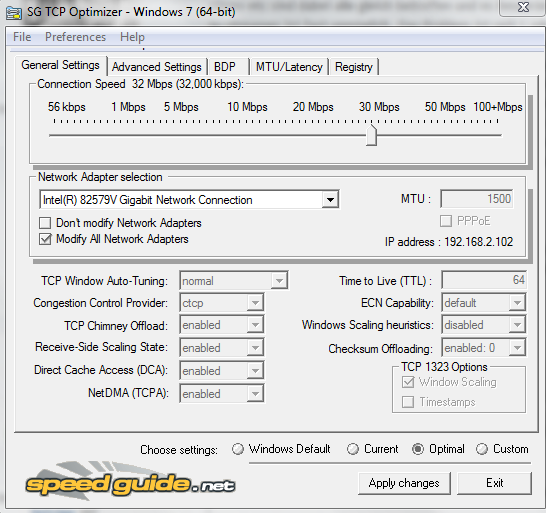The width and height of the screenshot is (546, 513).
Task: Select the Optimal settings radio button
Action: [418, 449]
